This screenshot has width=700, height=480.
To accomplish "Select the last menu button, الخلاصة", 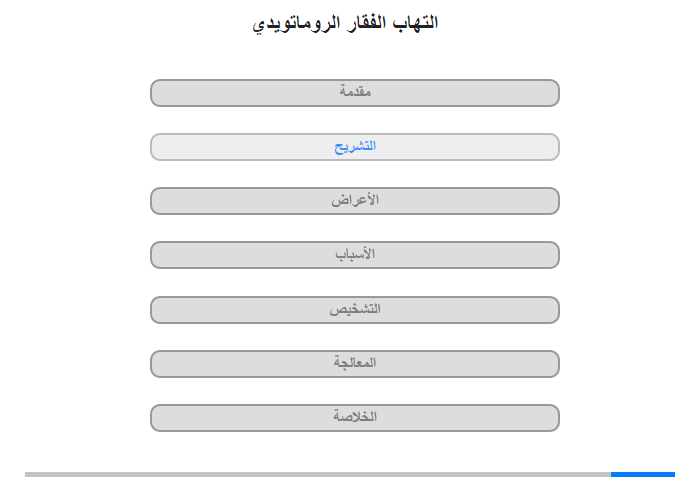I will 355,417.
